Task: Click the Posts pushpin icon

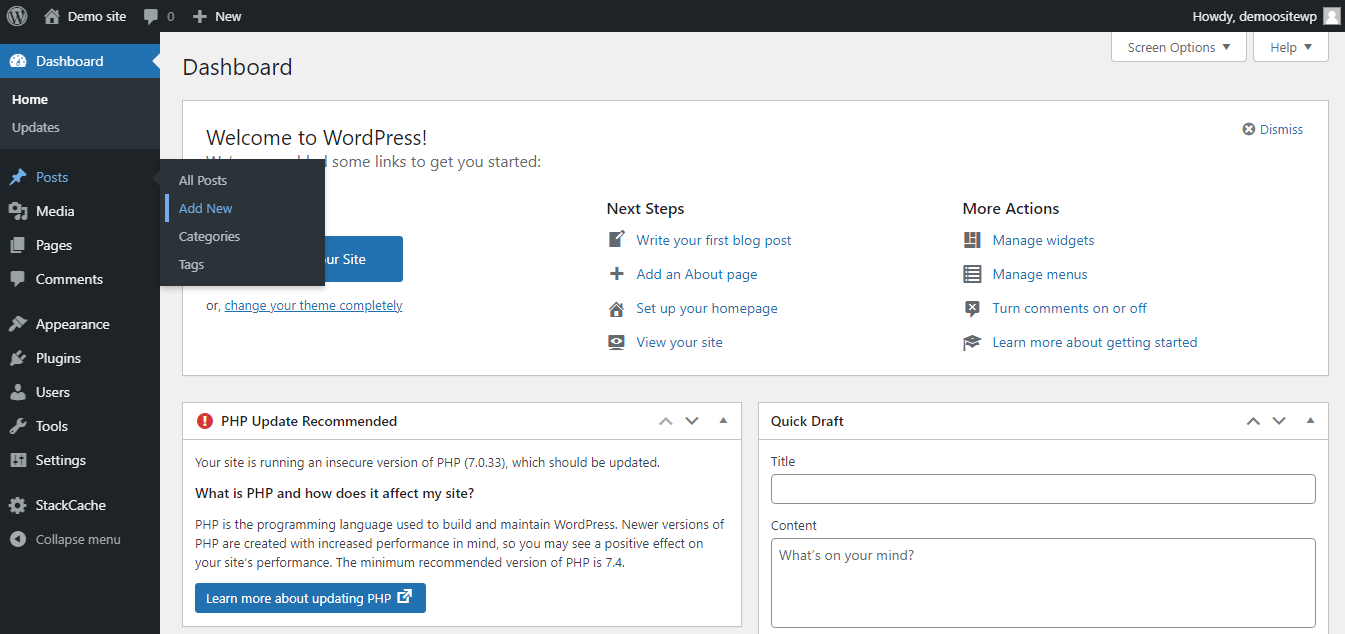Action: click(18, 177)
